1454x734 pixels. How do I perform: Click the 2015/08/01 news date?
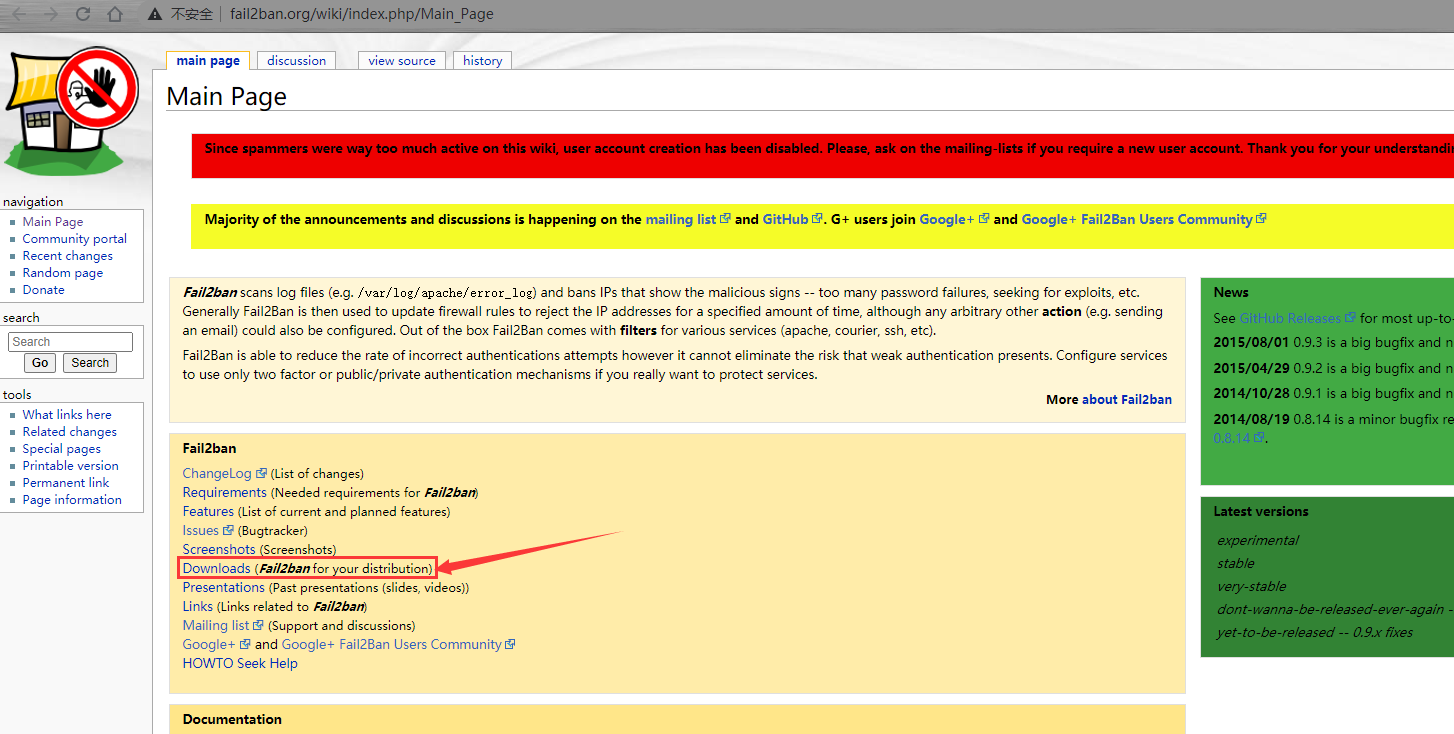[x=1251, y=343]
